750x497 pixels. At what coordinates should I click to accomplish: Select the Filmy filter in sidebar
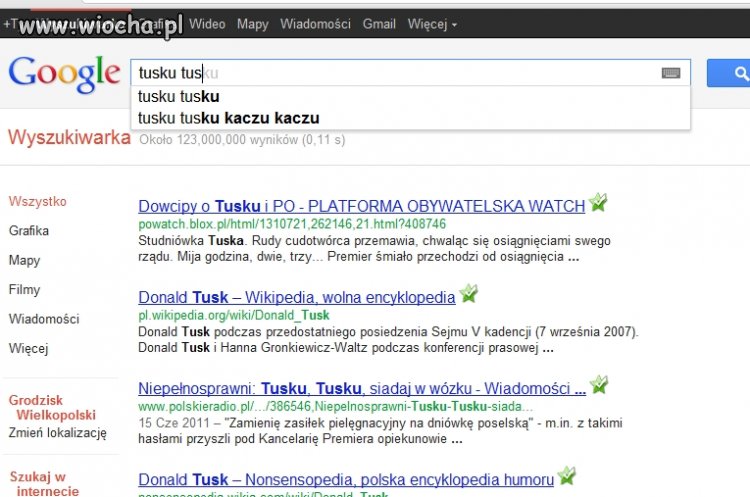24,290
